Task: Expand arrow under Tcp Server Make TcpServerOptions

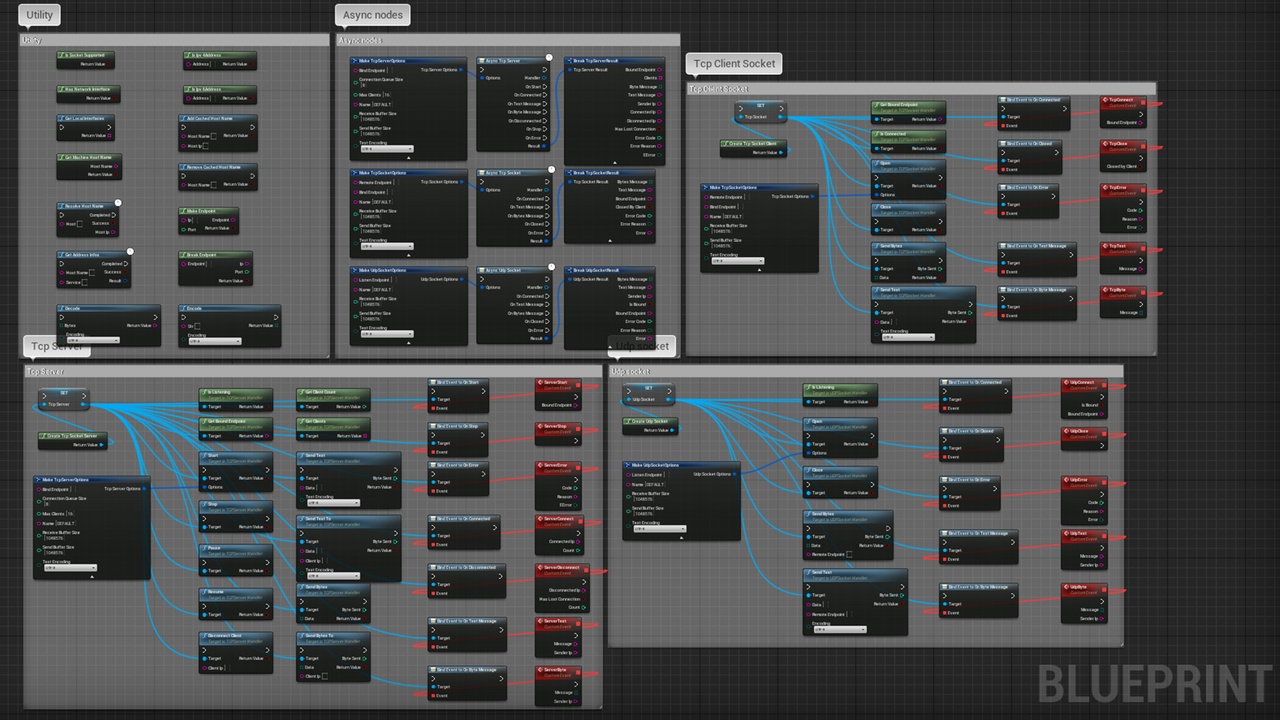Action: click(x=92, y=576)
